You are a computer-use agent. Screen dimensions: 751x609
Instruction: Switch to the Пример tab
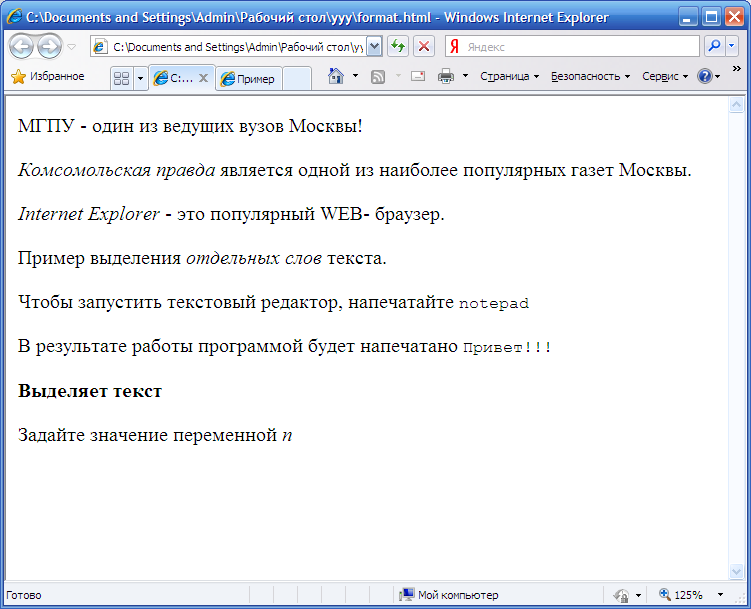[x=249, y=79]
